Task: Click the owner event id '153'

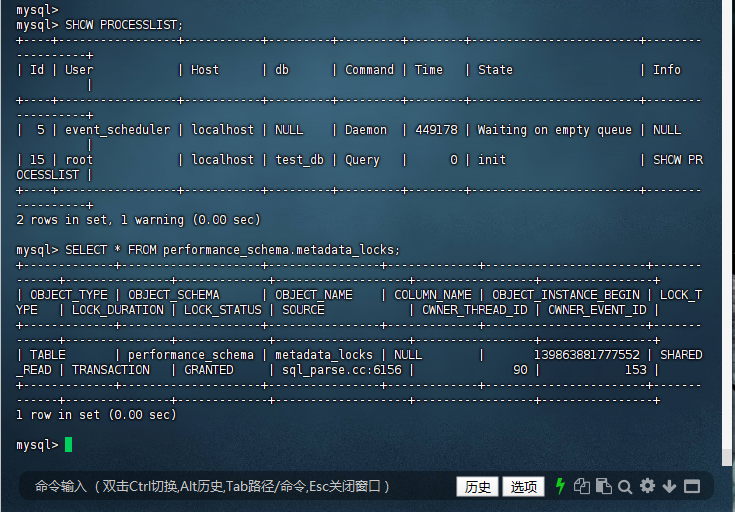Action: click(636, 370)
